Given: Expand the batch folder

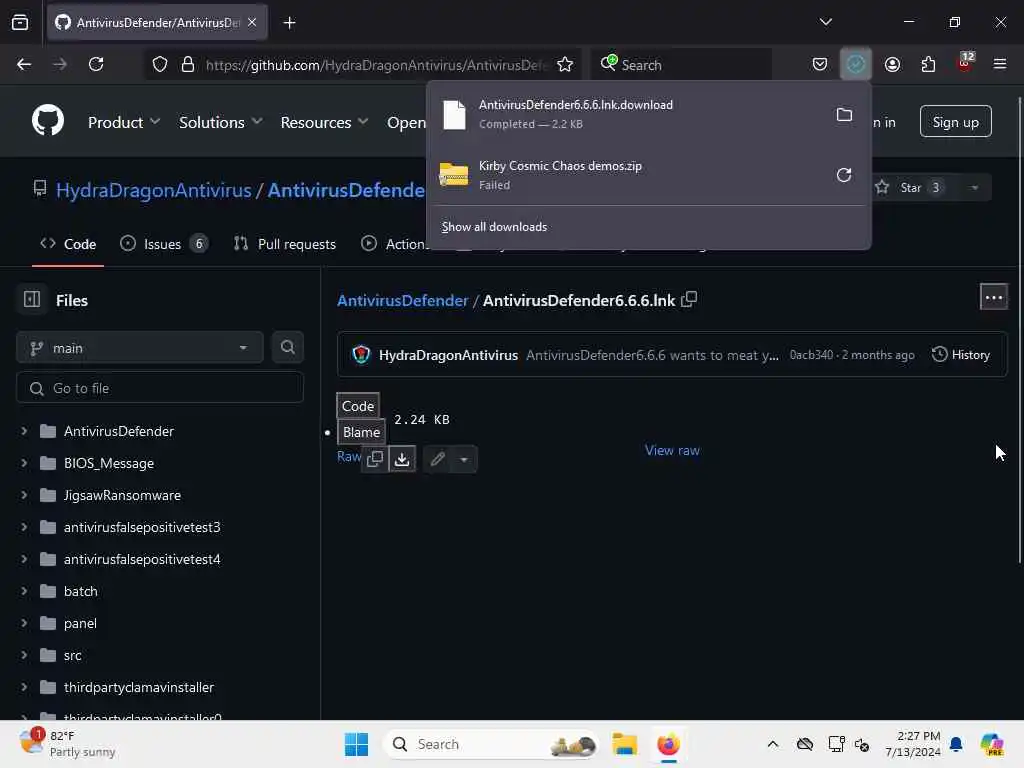Looking at the screenshot, I should coord(24,591).
